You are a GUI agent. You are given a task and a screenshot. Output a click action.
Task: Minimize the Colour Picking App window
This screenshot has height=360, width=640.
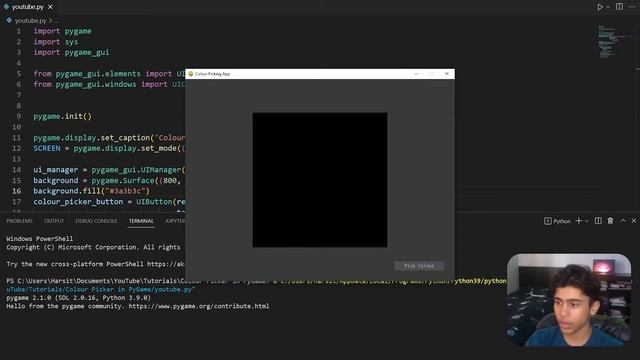[416, 74]
